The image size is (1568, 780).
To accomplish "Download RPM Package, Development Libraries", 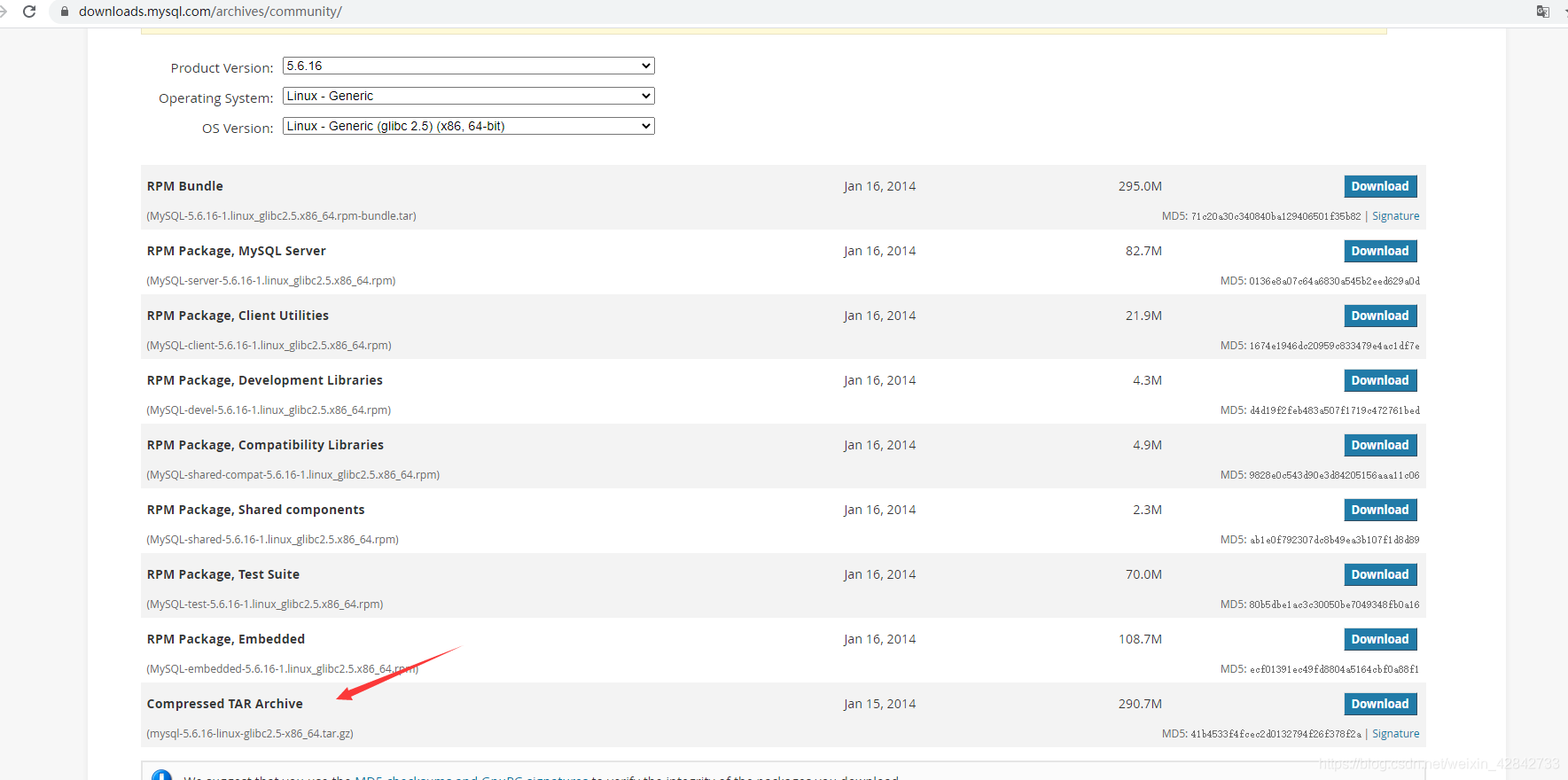I will [1380, 380].
